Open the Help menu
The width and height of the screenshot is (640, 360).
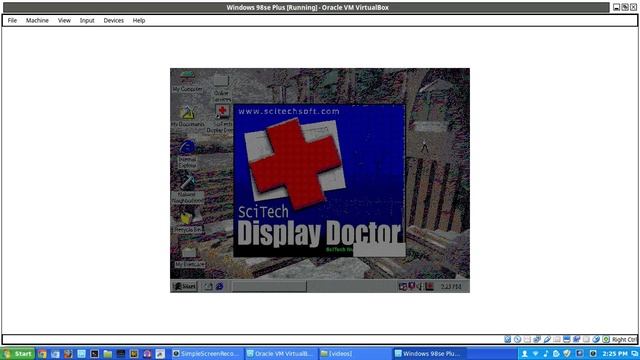(x=139, y=20)
